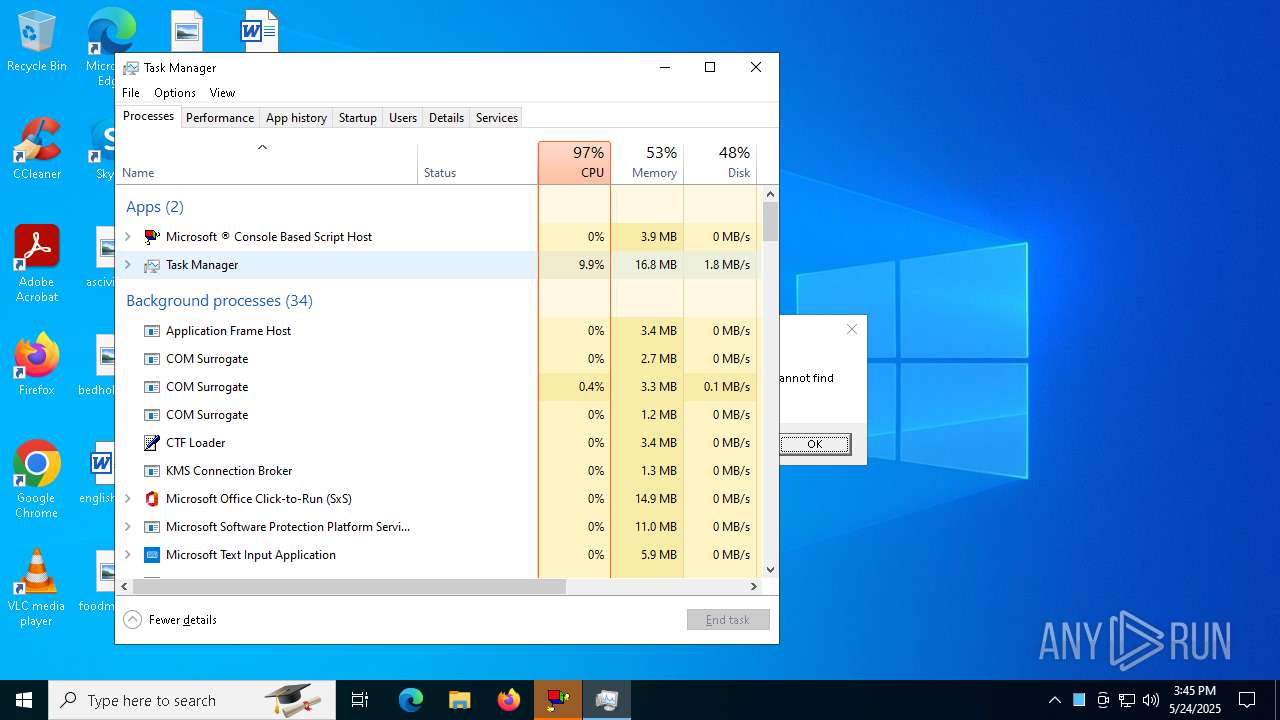Open Firefox desktop shortcut
This screenshot has height=720, width=1280.
[x=37, y=365]
